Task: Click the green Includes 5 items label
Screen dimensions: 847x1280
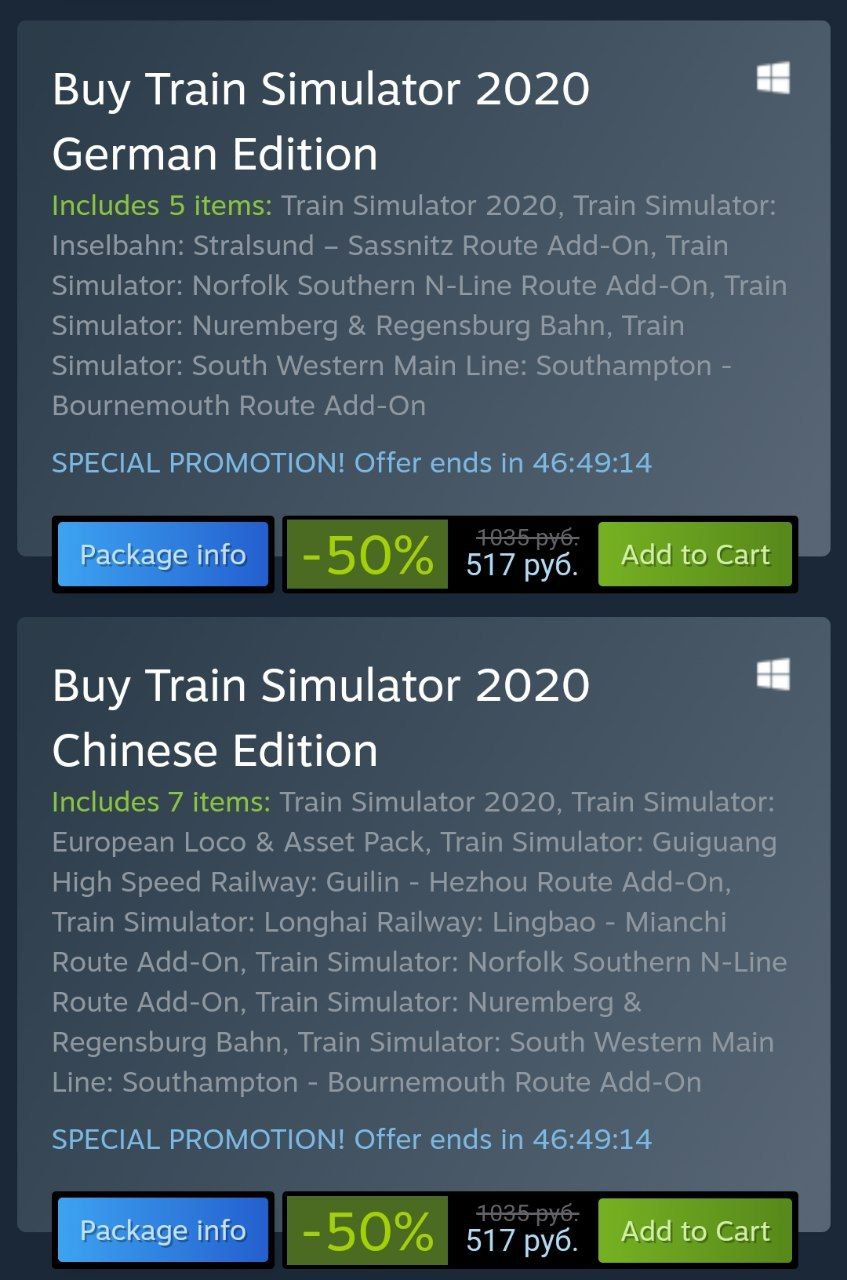Action: (x=162, y=206)
